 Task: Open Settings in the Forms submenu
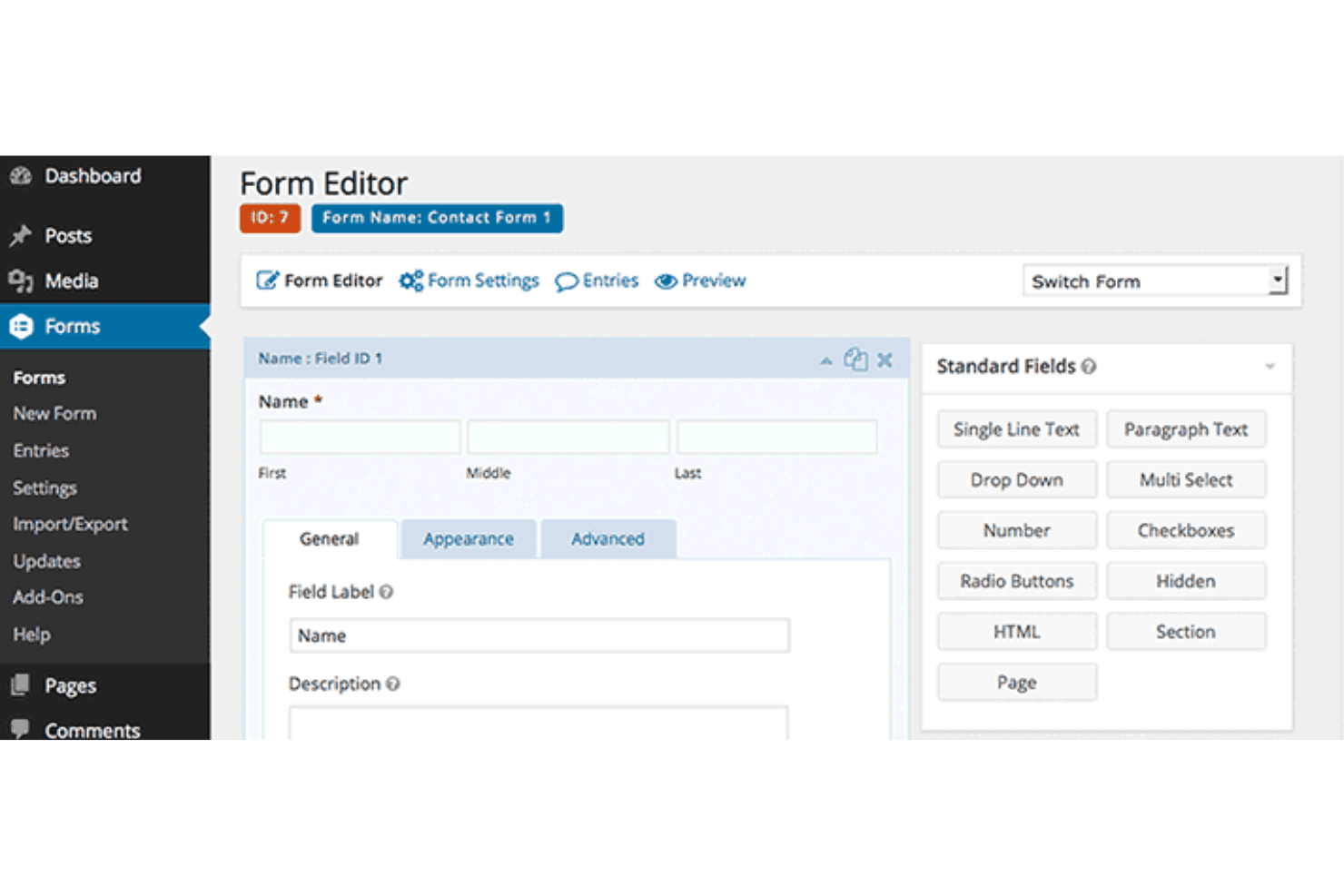click(x=44, y=488)
